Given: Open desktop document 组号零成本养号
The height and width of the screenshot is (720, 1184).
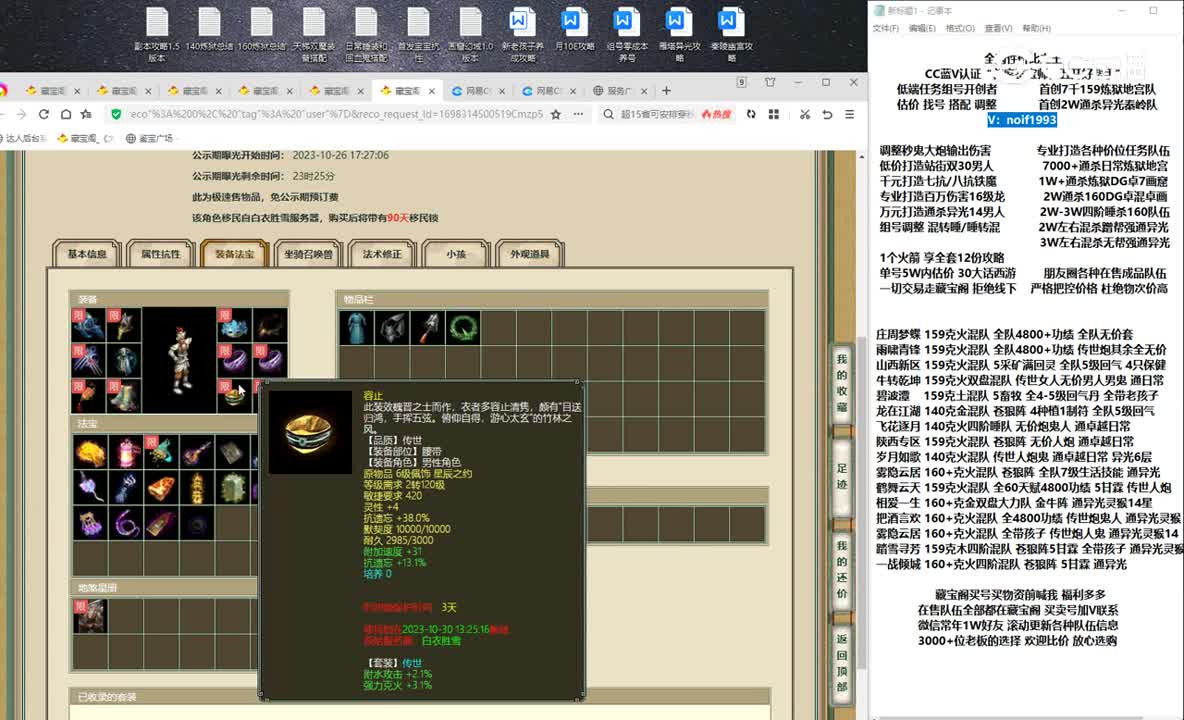Looking at the screenshot, I should 626,35.
